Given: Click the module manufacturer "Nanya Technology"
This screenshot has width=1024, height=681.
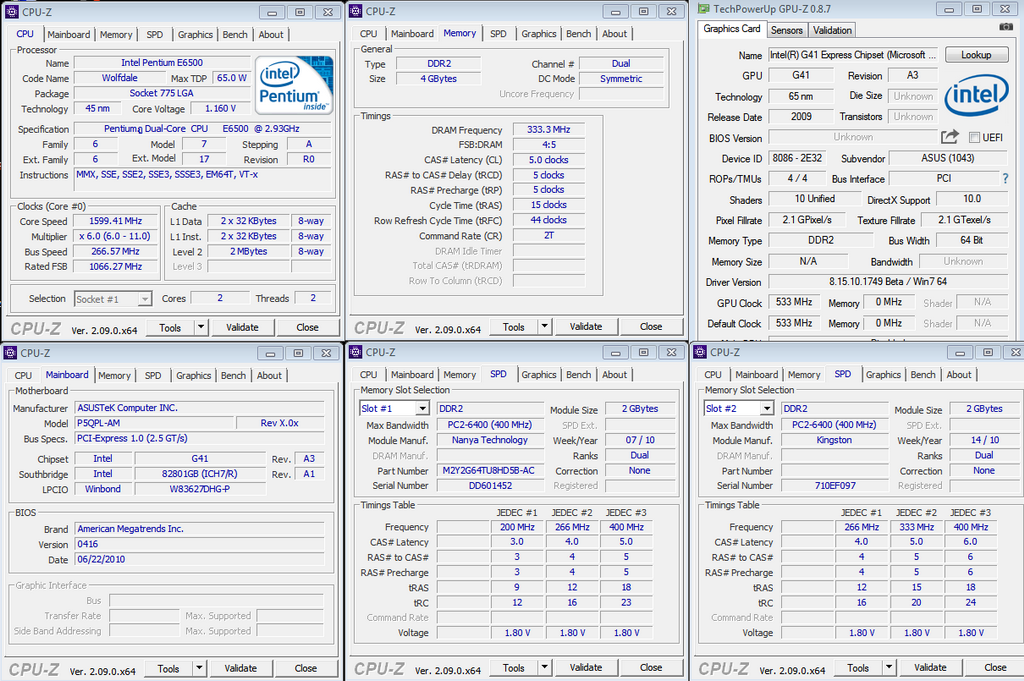Looking at the screenshot, I should point(490,440).
